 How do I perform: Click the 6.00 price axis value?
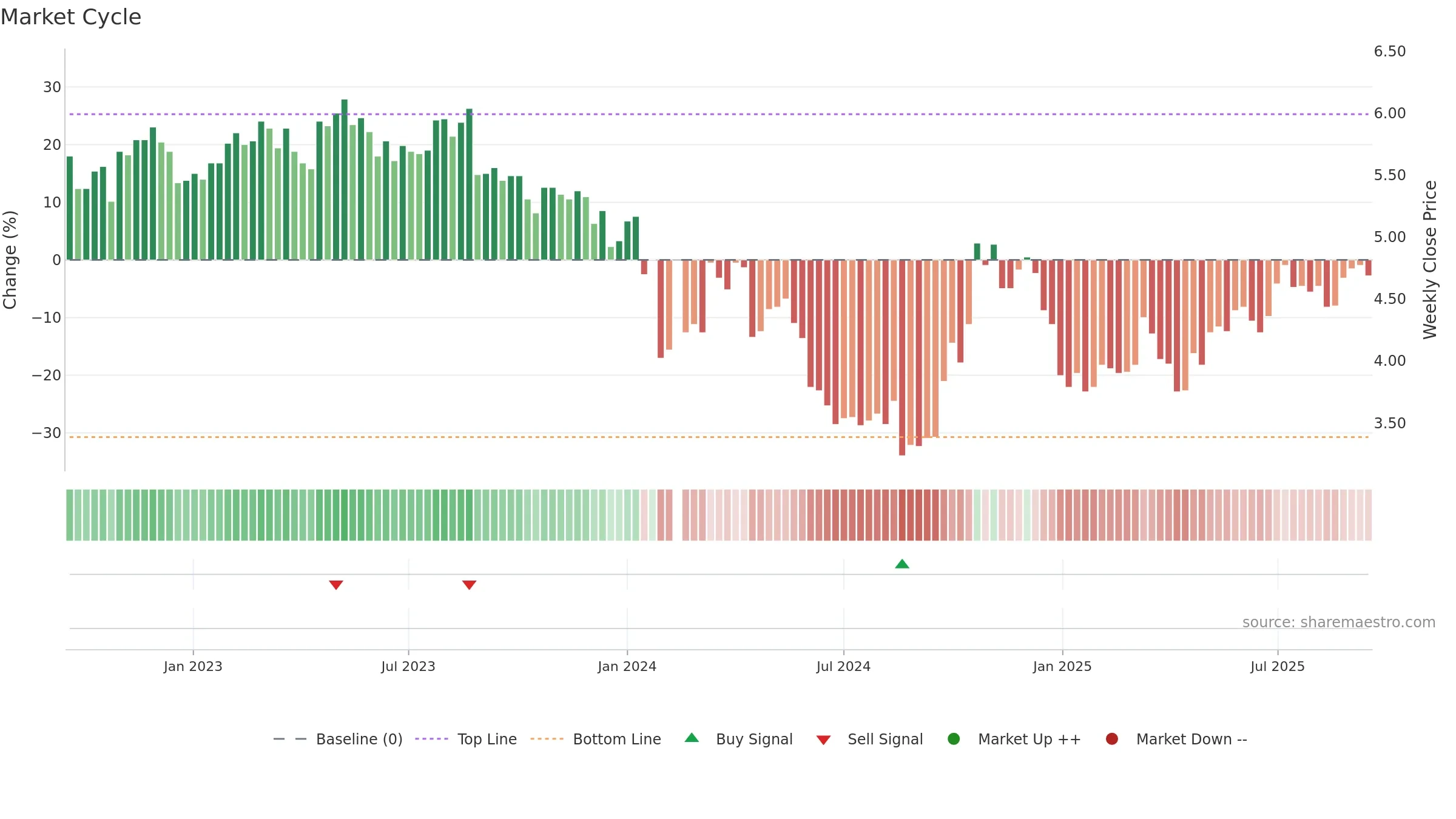coord(1390,113)
